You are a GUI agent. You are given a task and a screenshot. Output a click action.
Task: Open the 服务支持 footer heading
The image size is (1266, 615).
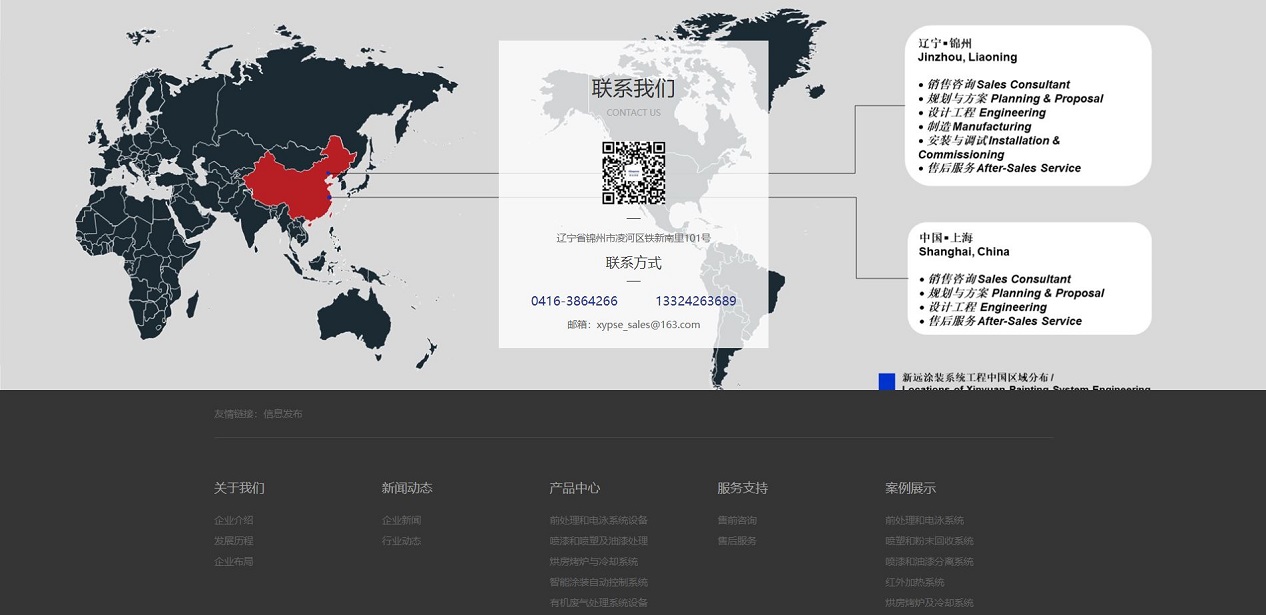743,488
